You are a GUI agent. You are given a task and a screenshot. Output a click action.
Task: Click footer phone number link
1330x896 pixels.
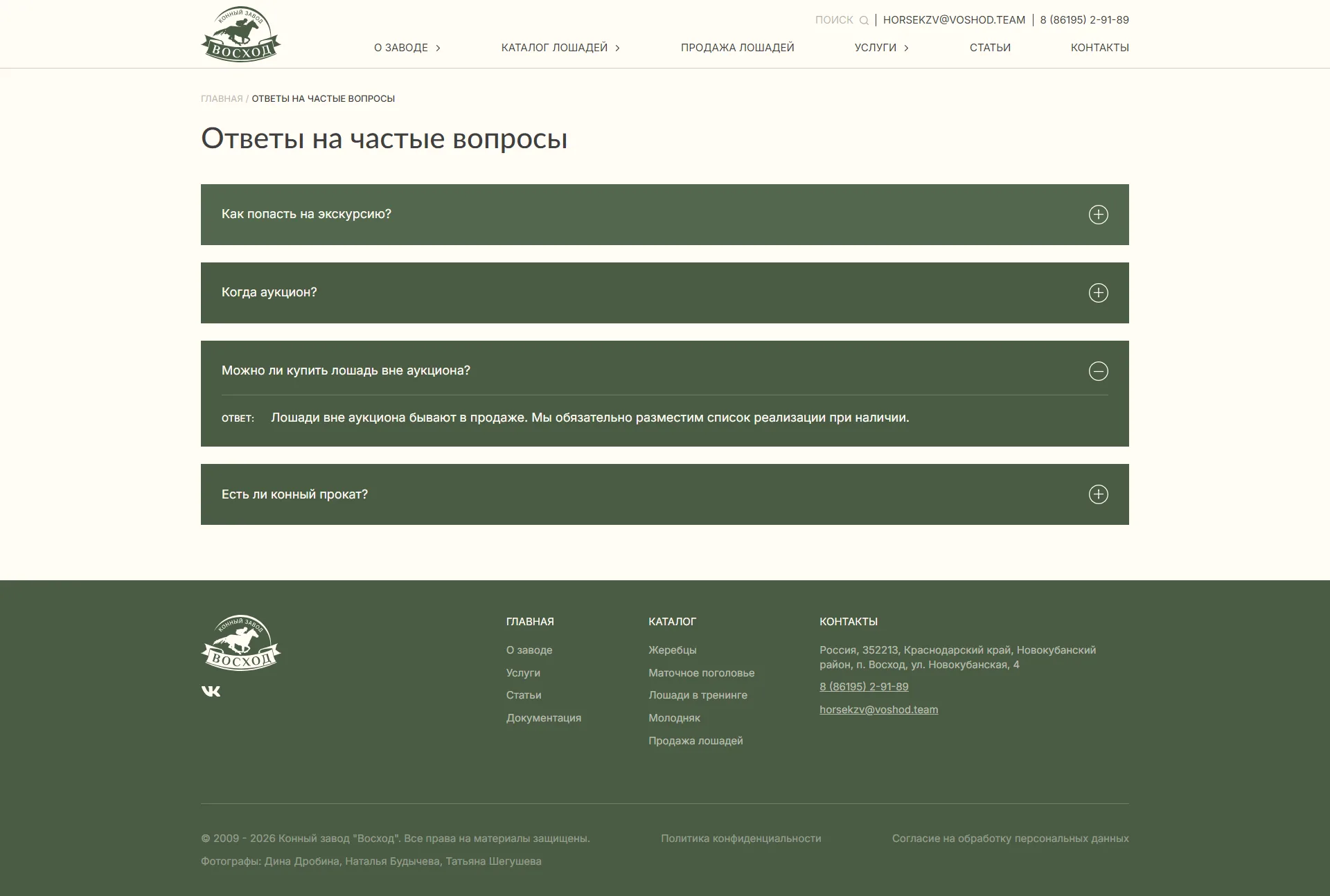coord(864,687)
